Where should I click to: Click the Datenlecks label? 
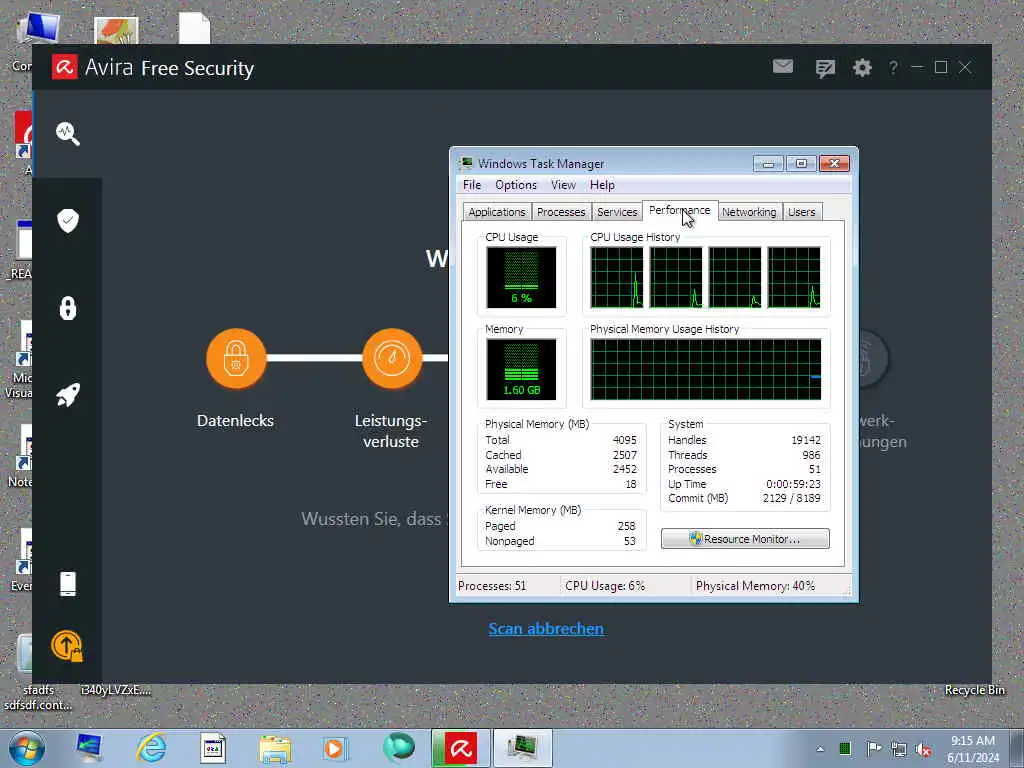point(236,421)
